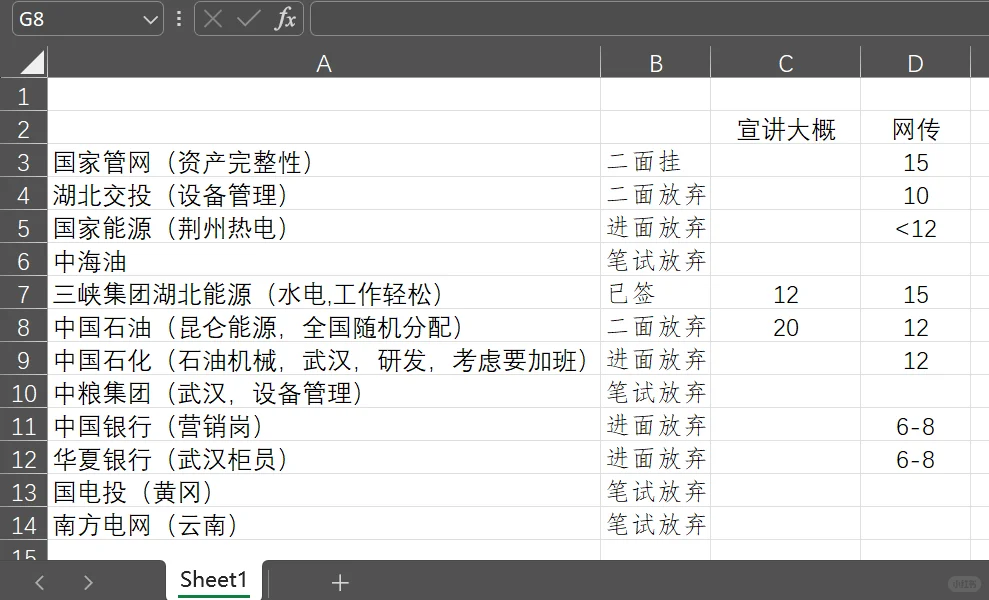989x600 pixels.
Task: Select the cell containing 已签
Action: (655, 294)
